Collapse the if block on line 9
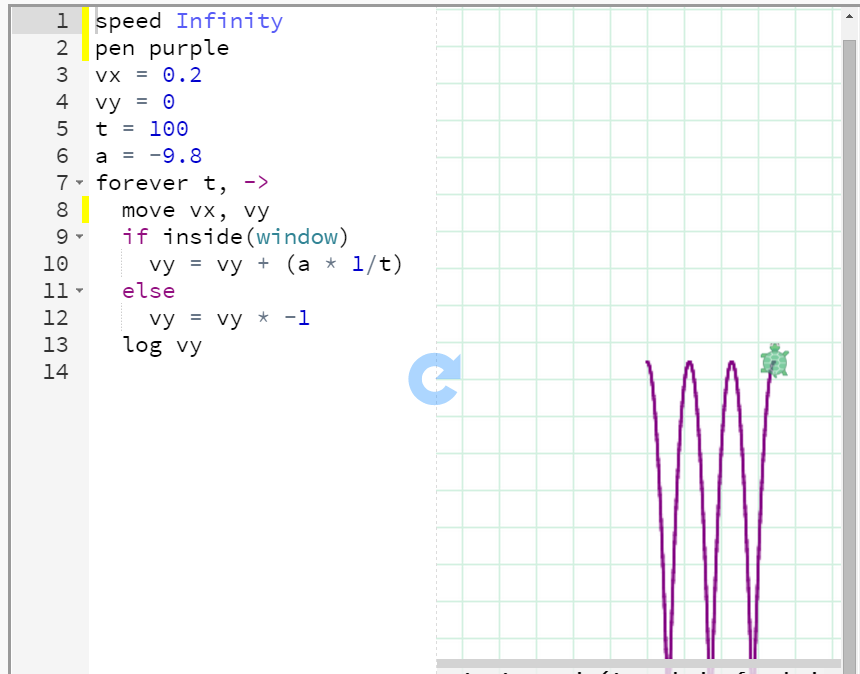Screen dimensions: 860x674 pos(79,237)
